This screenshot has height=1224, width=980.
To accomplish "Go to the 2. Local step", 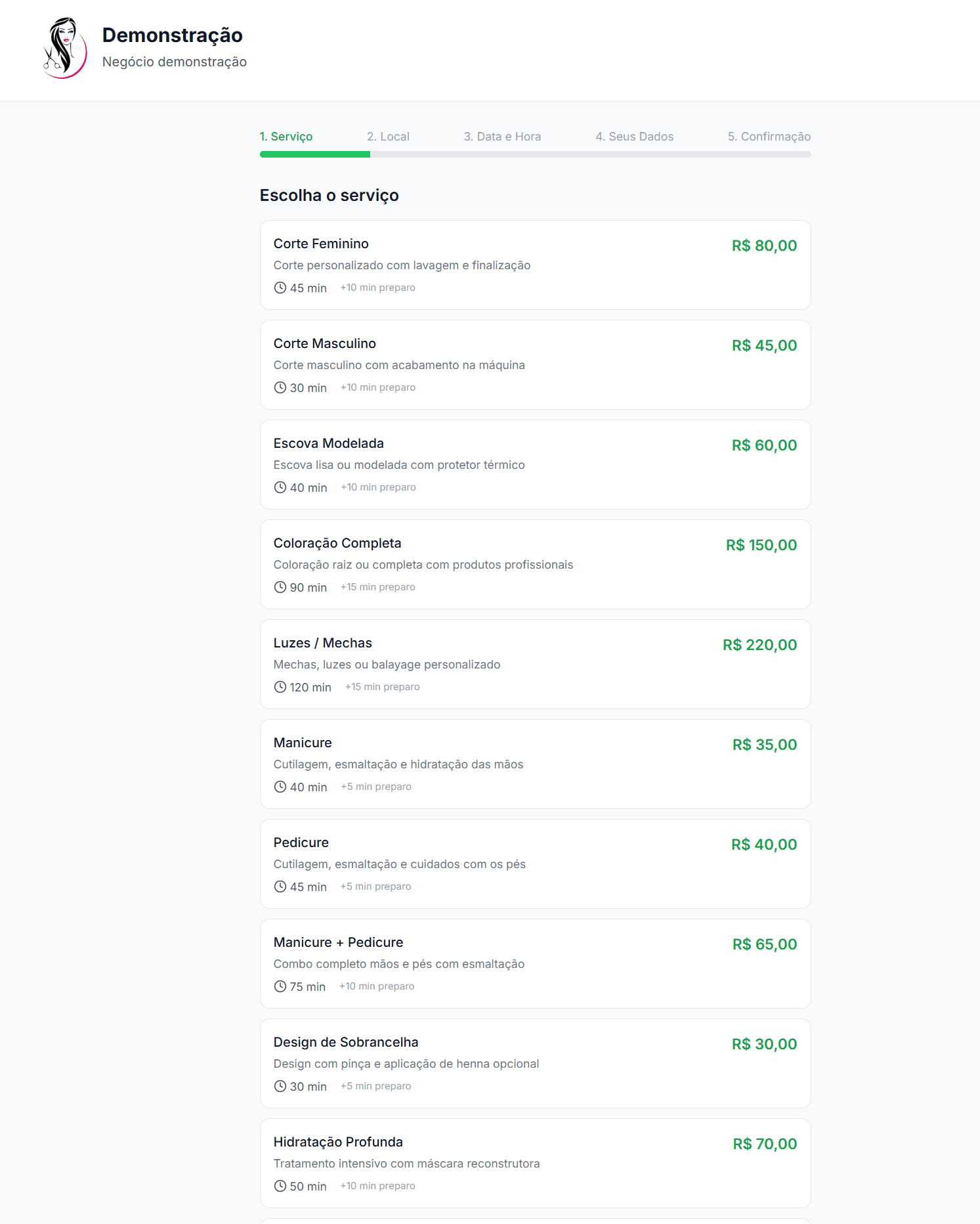I will 388,137.
